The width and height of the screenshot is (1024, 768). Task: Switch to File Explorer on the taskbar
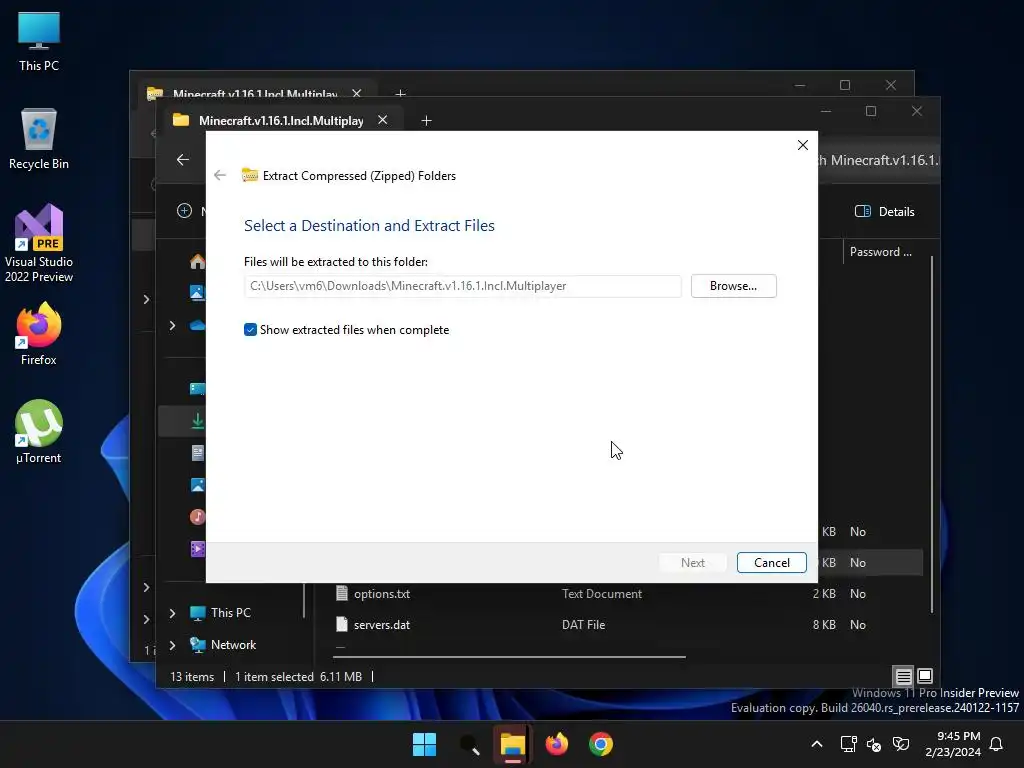pos(513,744)
